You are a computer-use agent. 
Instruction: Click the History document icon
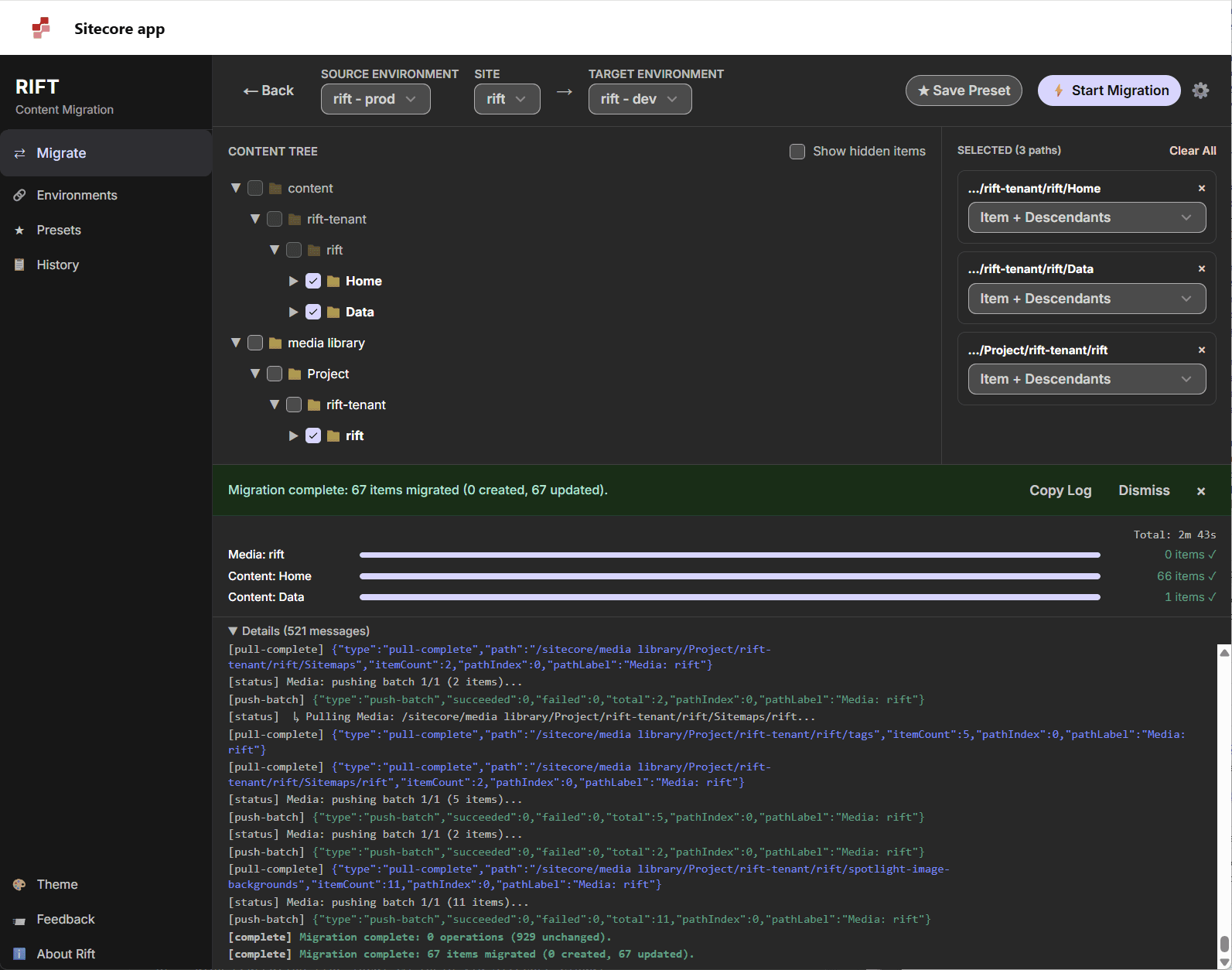tap(19, 265)
